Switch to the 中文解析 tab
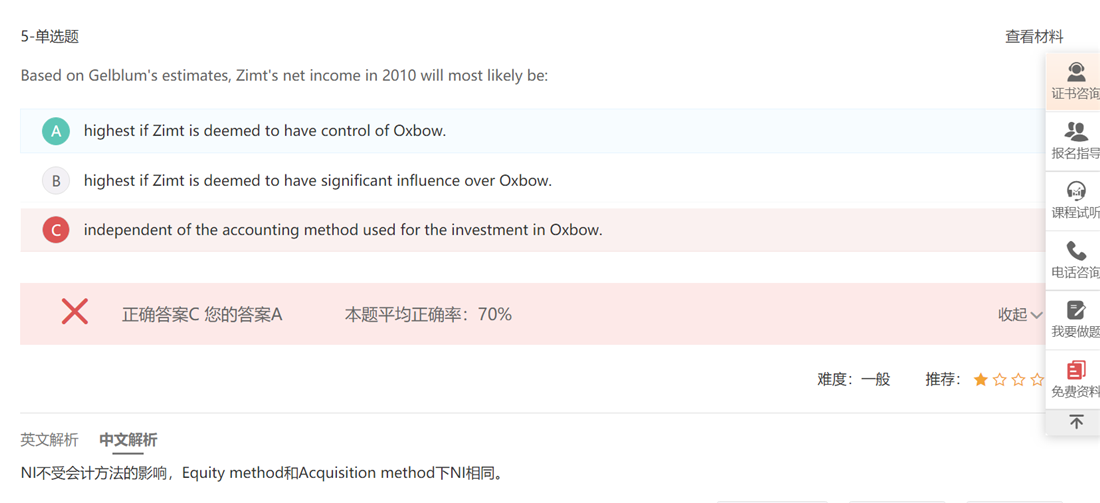 [128, 440]
